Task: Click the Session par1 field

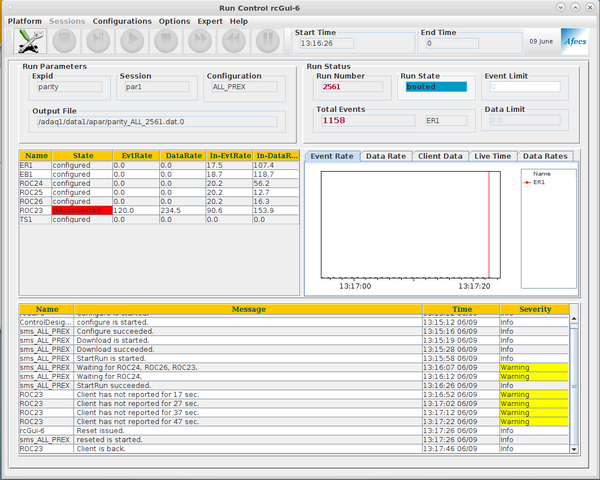Action: (x=157, y=87)
